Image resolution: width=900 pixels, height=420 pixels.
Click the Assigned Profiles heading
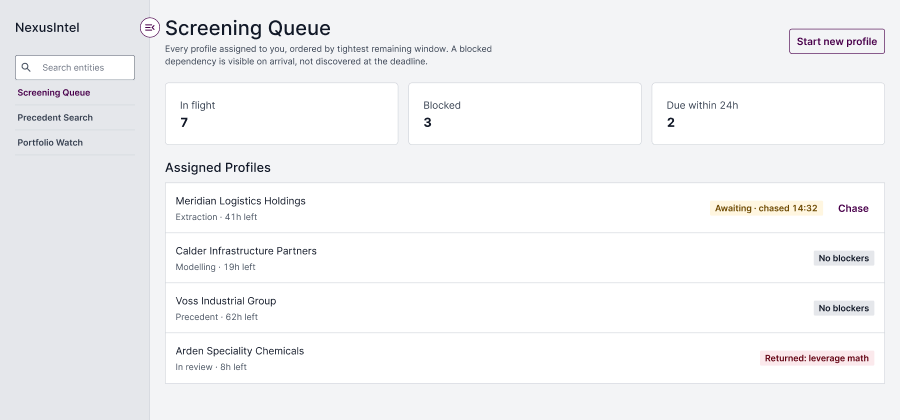click(218, 168)
